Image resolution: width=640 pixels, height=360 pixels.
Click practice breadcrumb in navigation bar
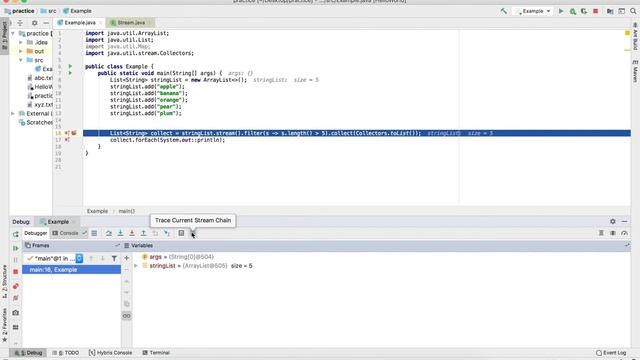[x=19, y=11]
